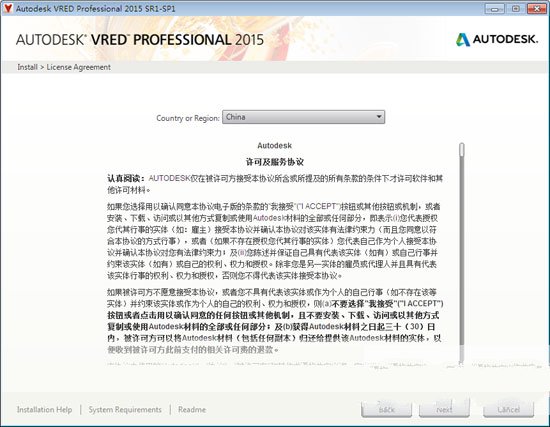Click the VRED app icon in title bar
The image size is (550, 427).
tap(8, 8)
